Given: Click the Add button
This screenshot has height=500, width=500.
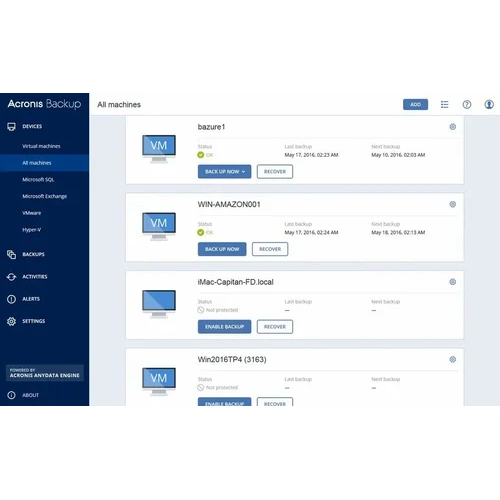Looking at the screenshot, I should coord(415,104).
